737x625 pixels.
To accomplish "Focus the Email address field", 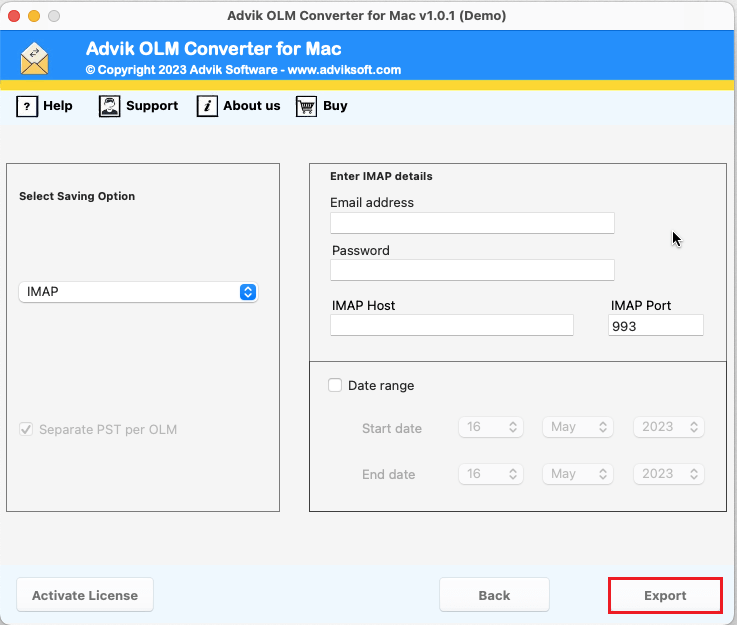I will (x=472, y=223).
